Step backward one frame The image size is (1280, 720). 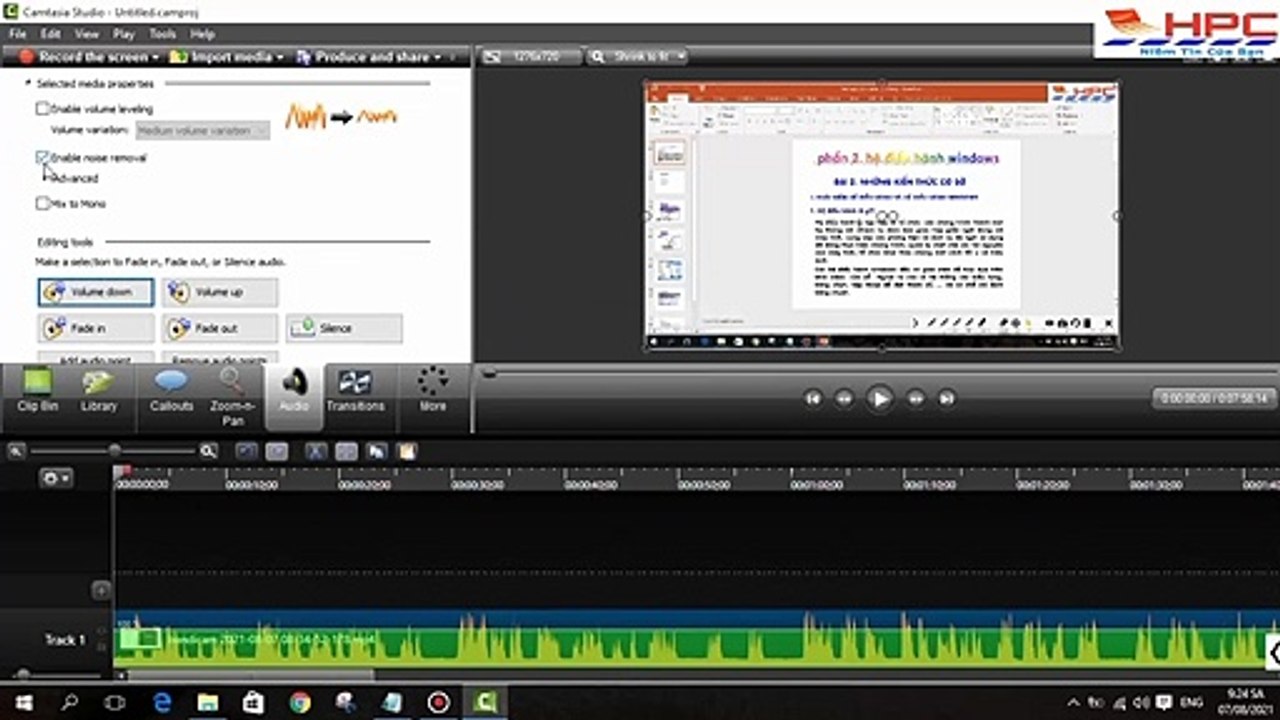pos(845,398)
